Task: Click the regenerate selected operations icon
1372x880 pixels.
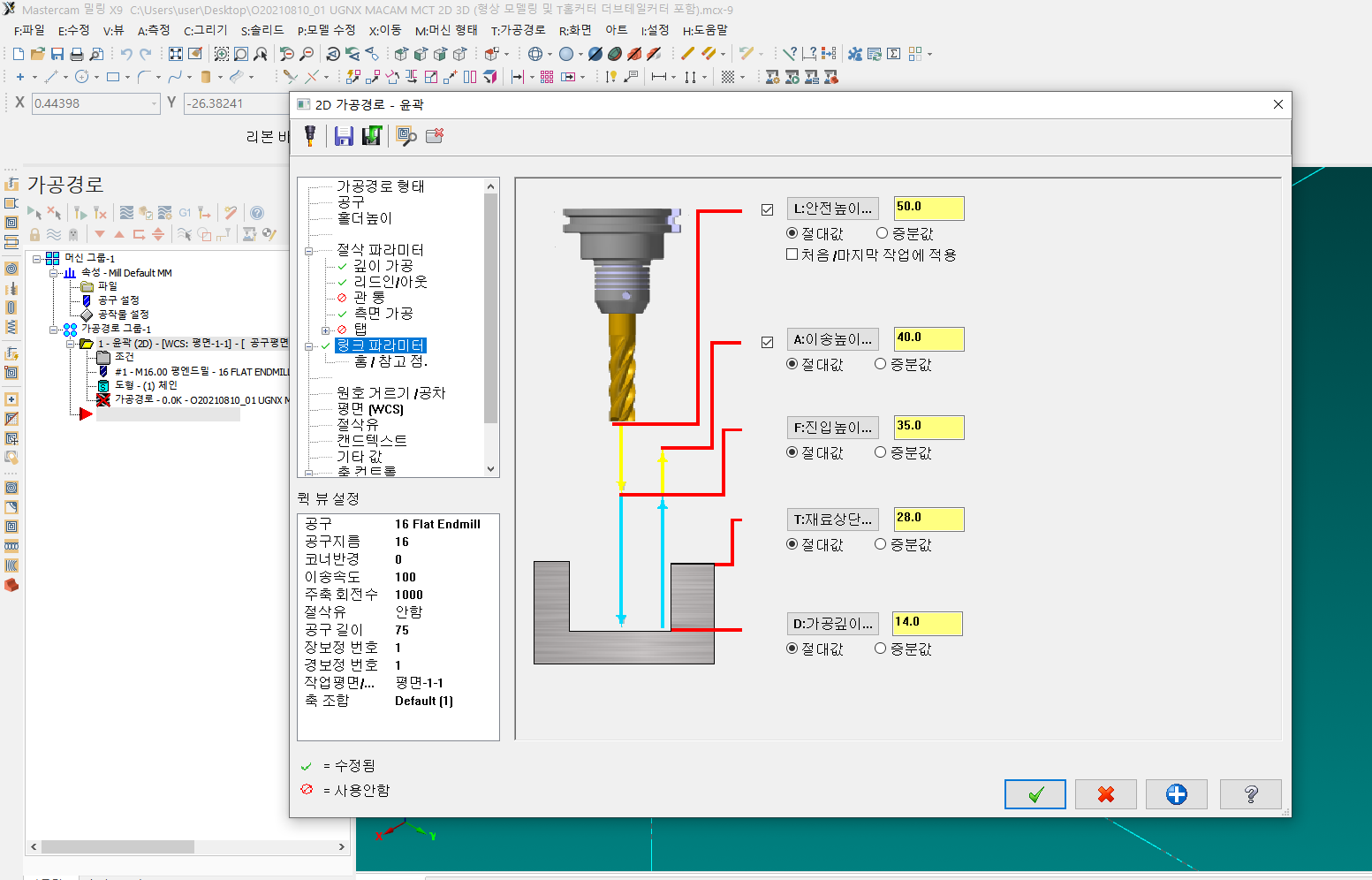Action: click(80, 213)
